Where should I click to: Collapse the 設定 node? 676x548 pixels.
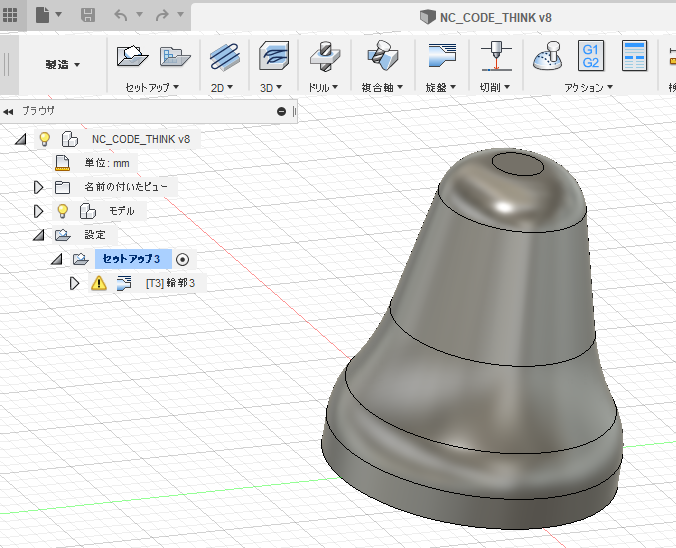coord(39,235)
